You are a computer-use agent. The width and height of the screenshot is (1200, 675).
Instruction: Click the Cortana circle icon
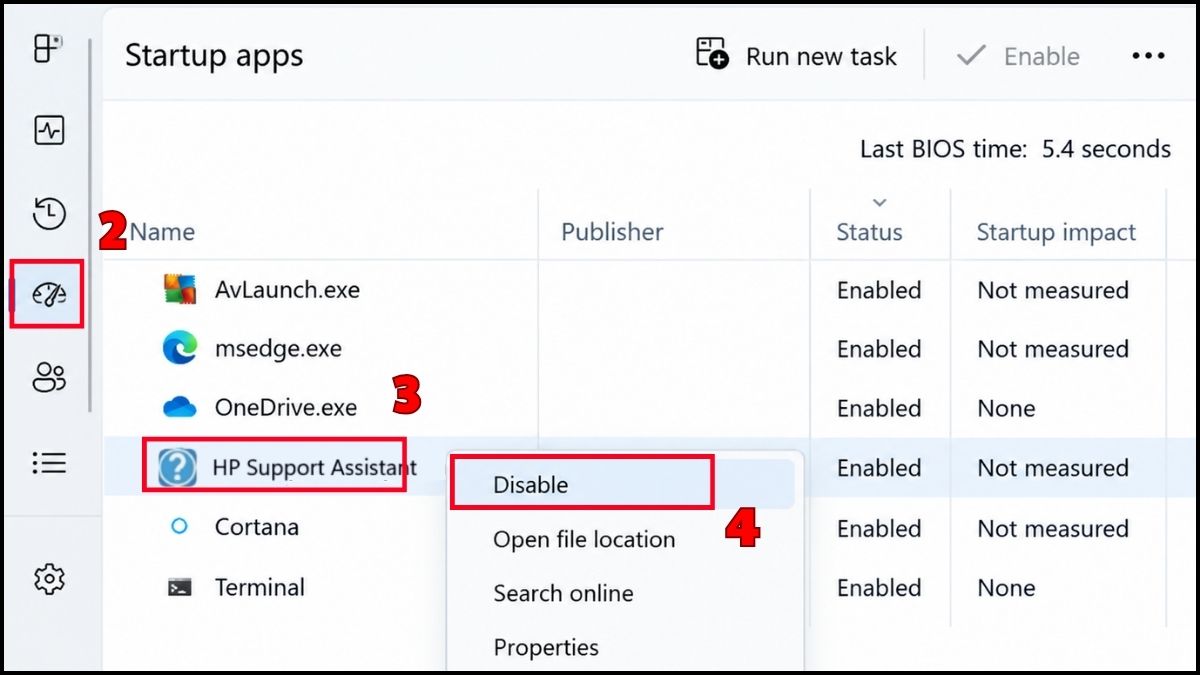click(180, 526)
